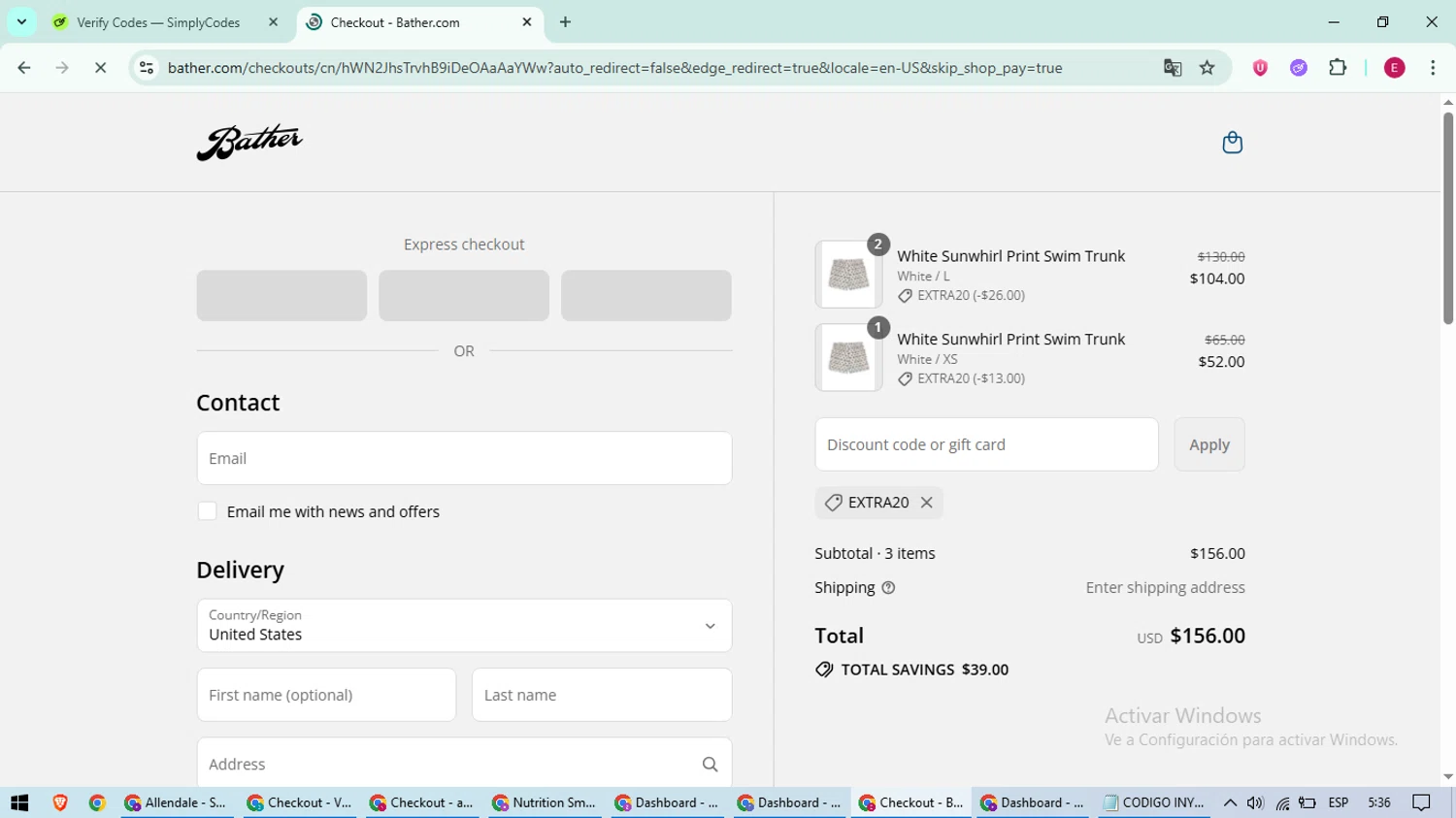This screenshot has height=818, width=1456.
Task: Remove the EXTRA20 discount code
Action: (x=927, y=503)
